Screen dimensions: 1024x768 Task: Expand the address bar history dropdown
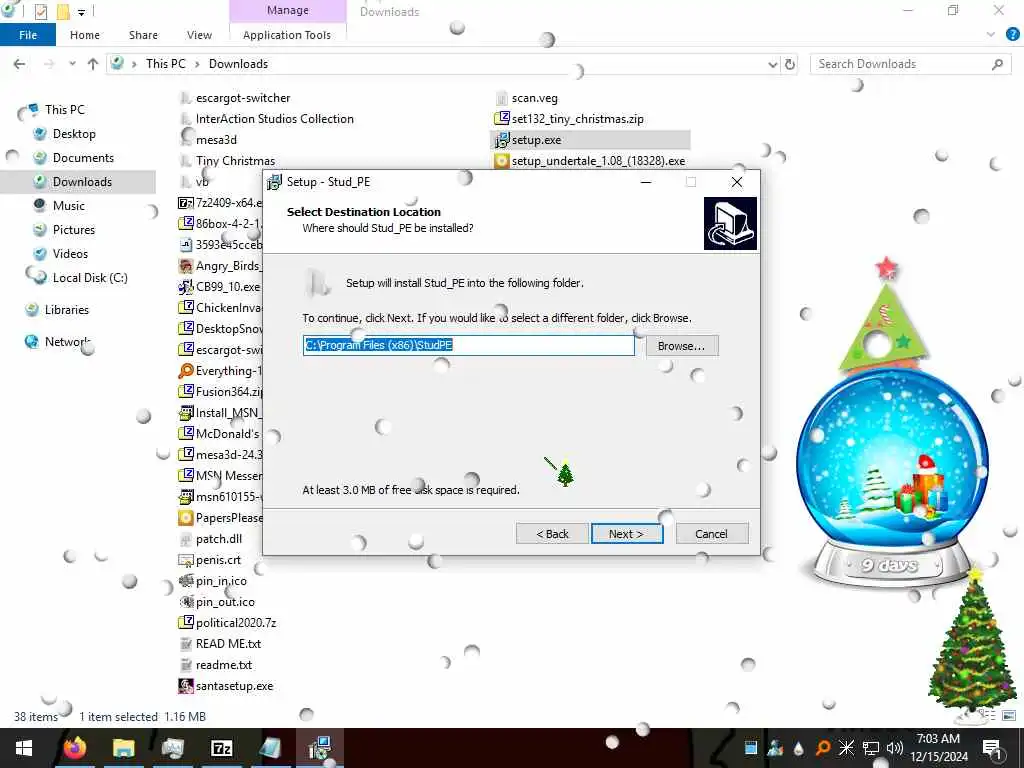[773, 64]
